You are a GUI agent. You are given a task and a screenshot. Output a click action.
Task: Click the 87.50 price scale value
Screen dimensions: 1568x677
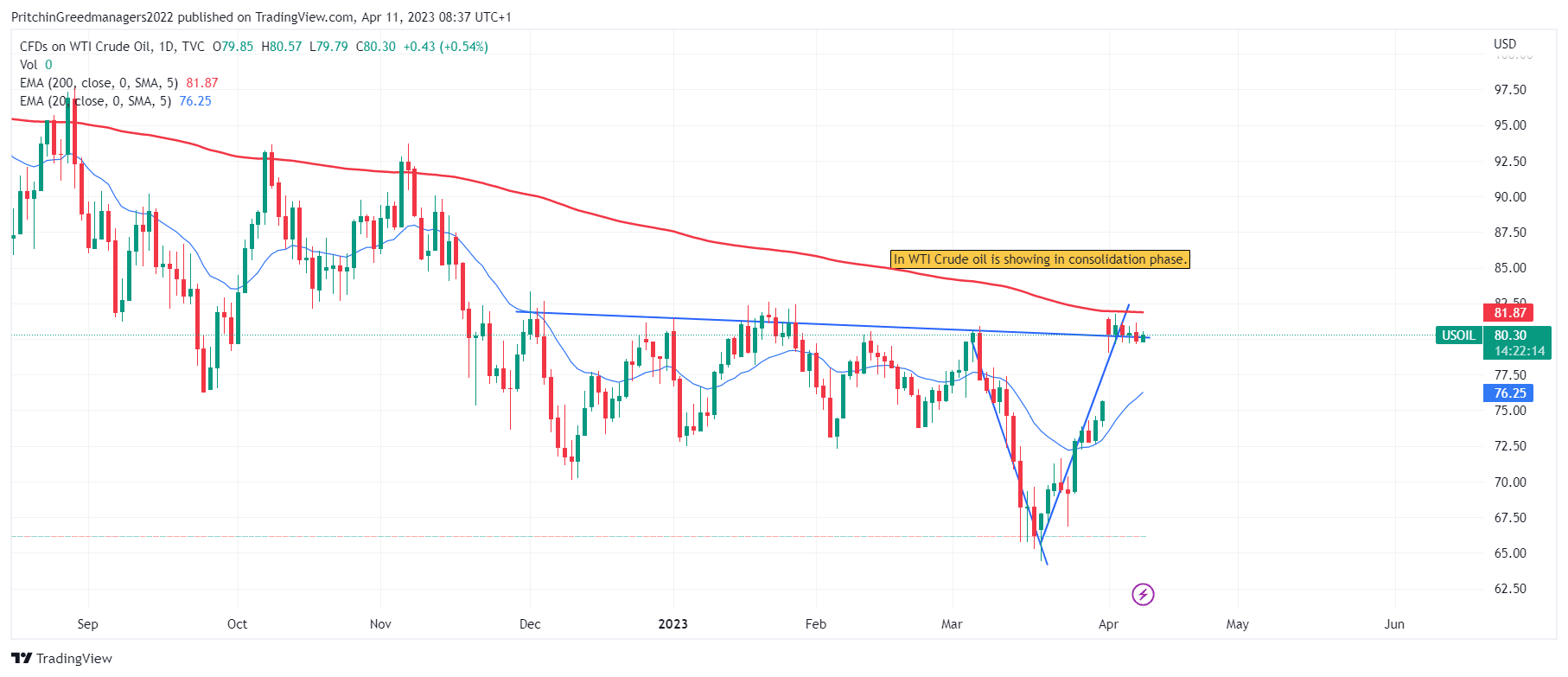click(x=1510, y=233)
